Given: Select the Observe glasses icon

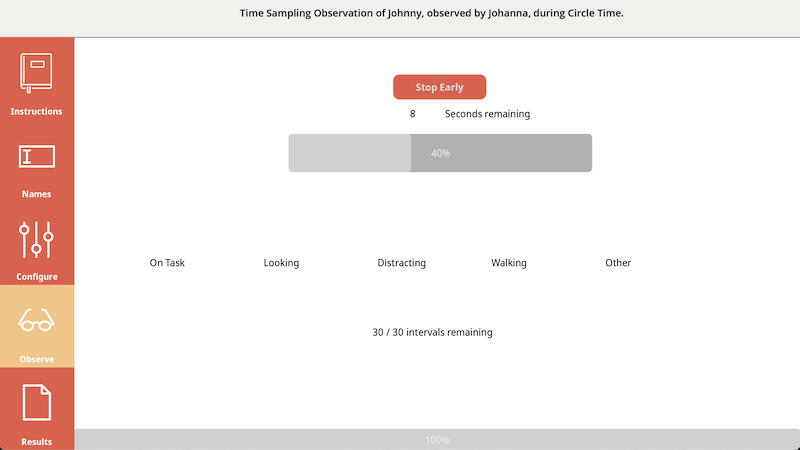Looking at the screenshot, I should pos(37,321).
